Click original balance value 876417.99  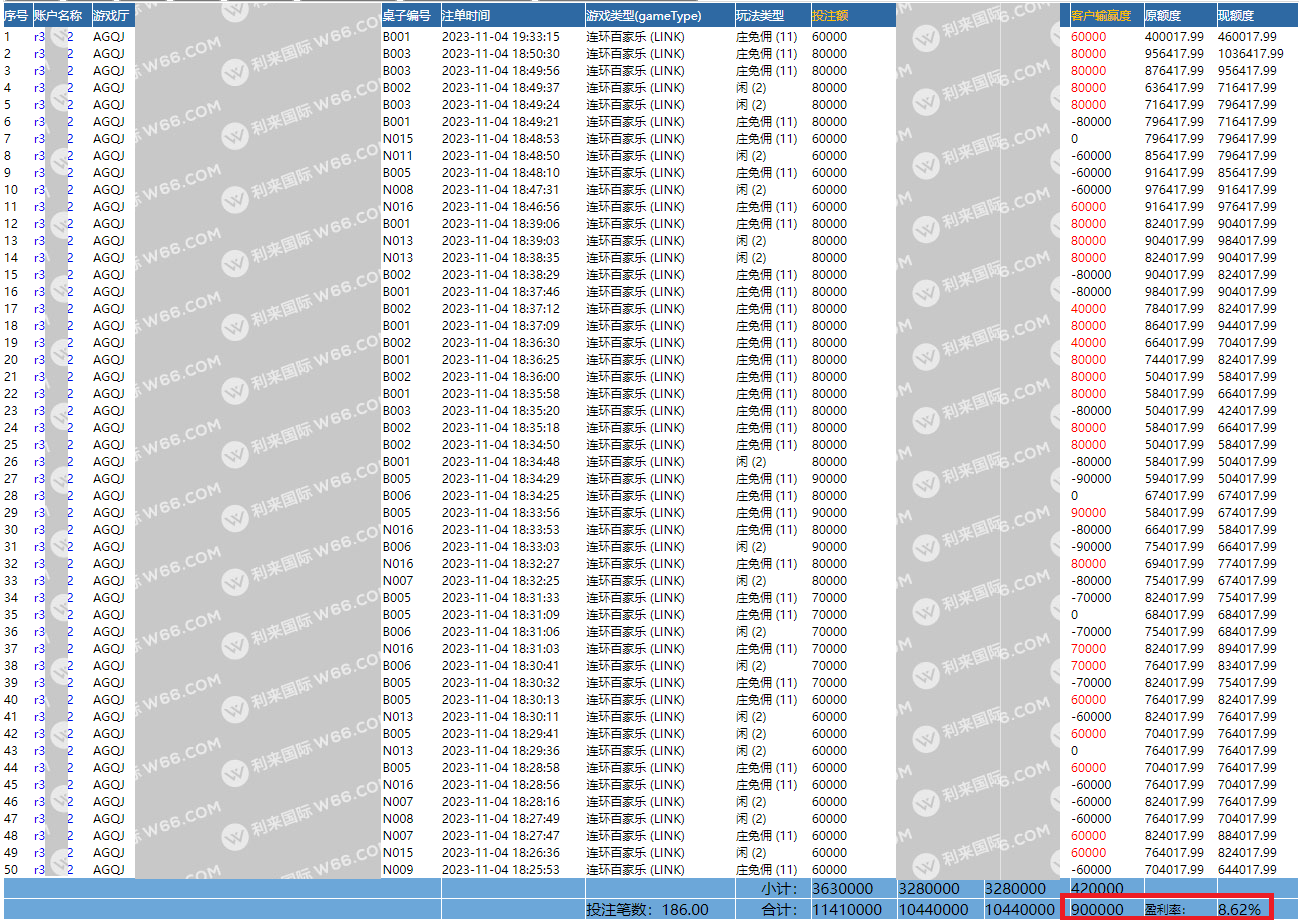pos(1175,71)
